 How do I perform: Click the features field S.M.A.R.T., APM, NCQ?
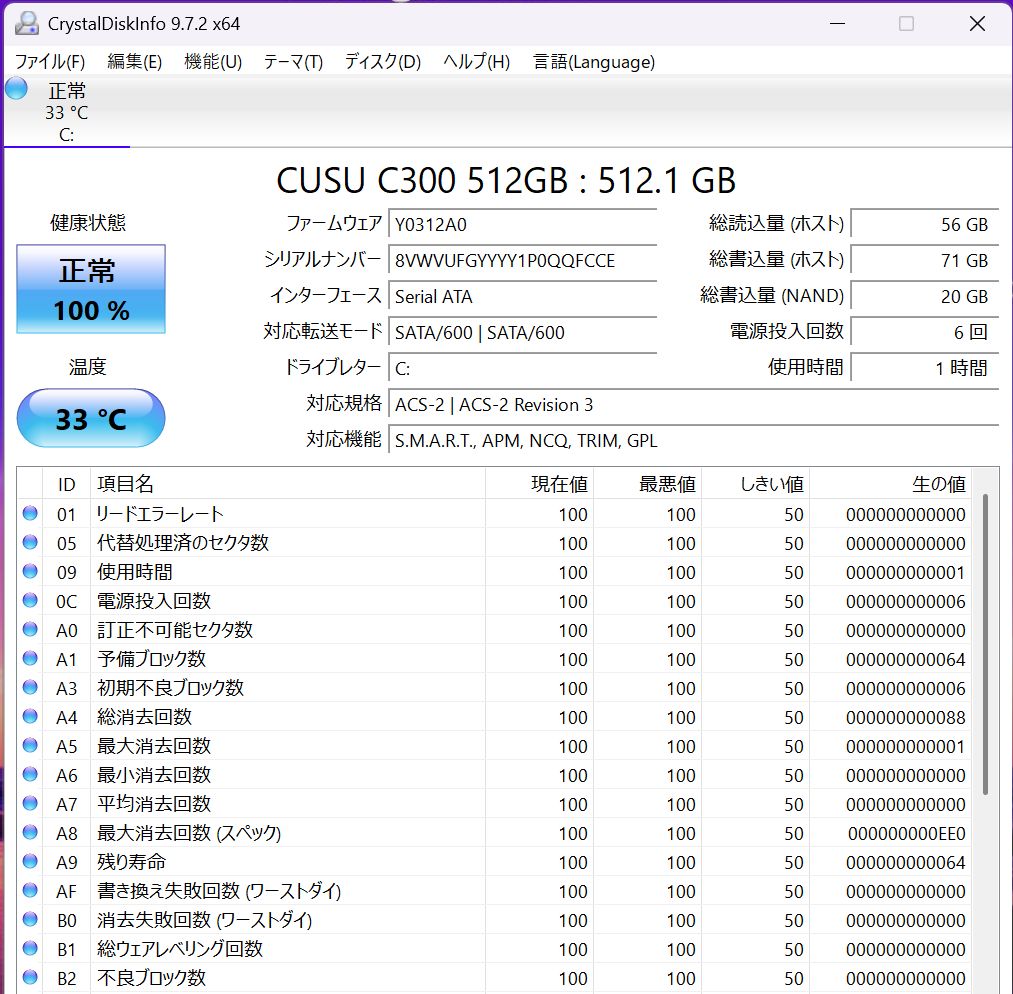point(694,440)
